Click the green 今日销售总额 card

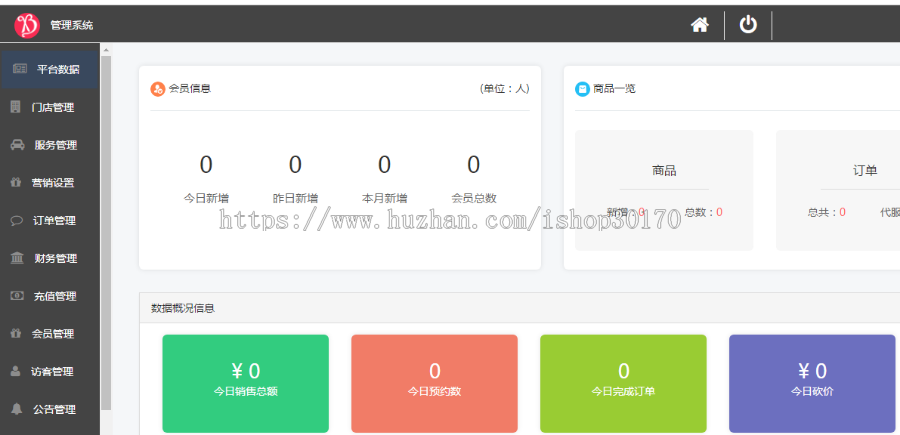point(246,383)
